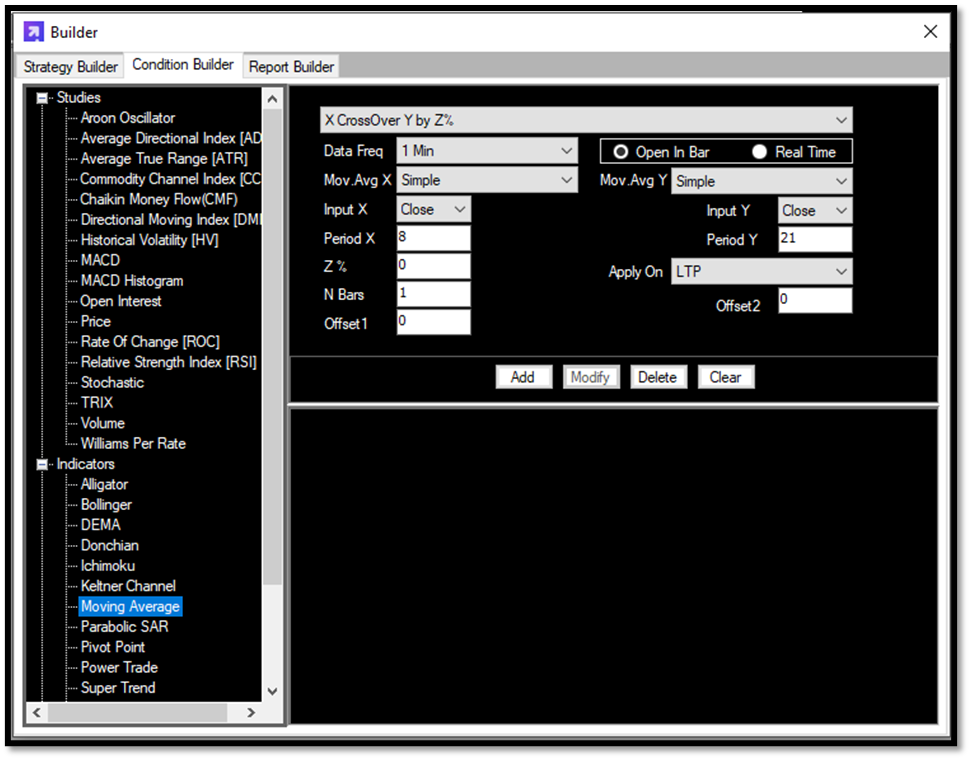970x759 pixels.
Task: Select the Power Trade indicator
Action: pyautogui.click(x=119, y=668)
